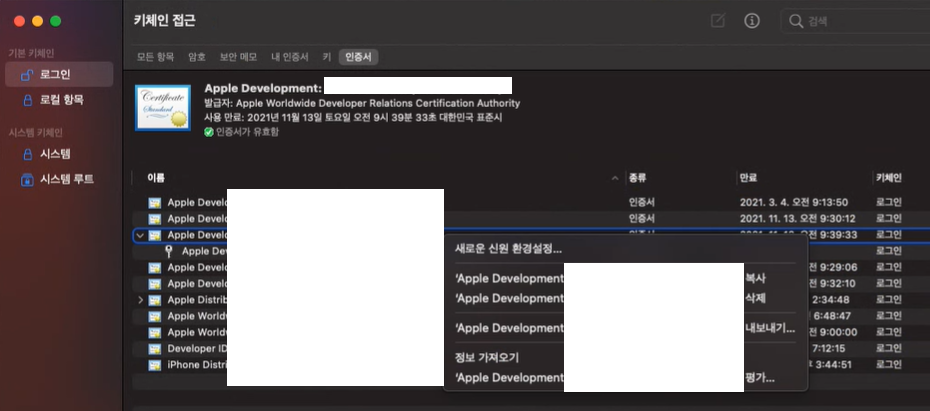Choose the 복사 context menu entry
Image resolution: width=930 pixels, height=411 pixels.
click(755, 279)
